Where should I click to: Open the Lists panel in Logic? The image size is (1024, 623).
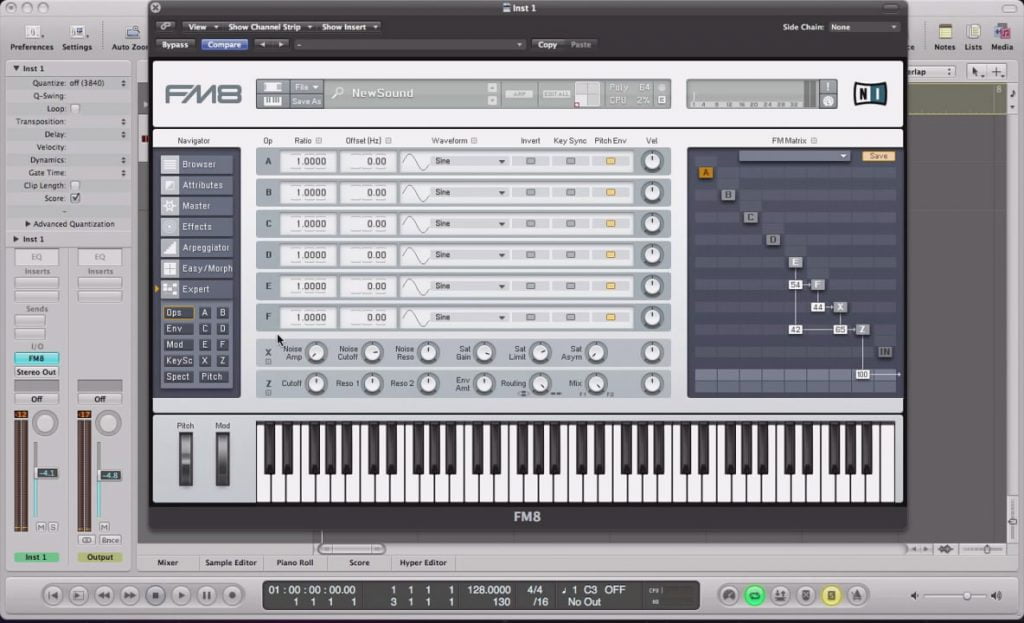973,37
